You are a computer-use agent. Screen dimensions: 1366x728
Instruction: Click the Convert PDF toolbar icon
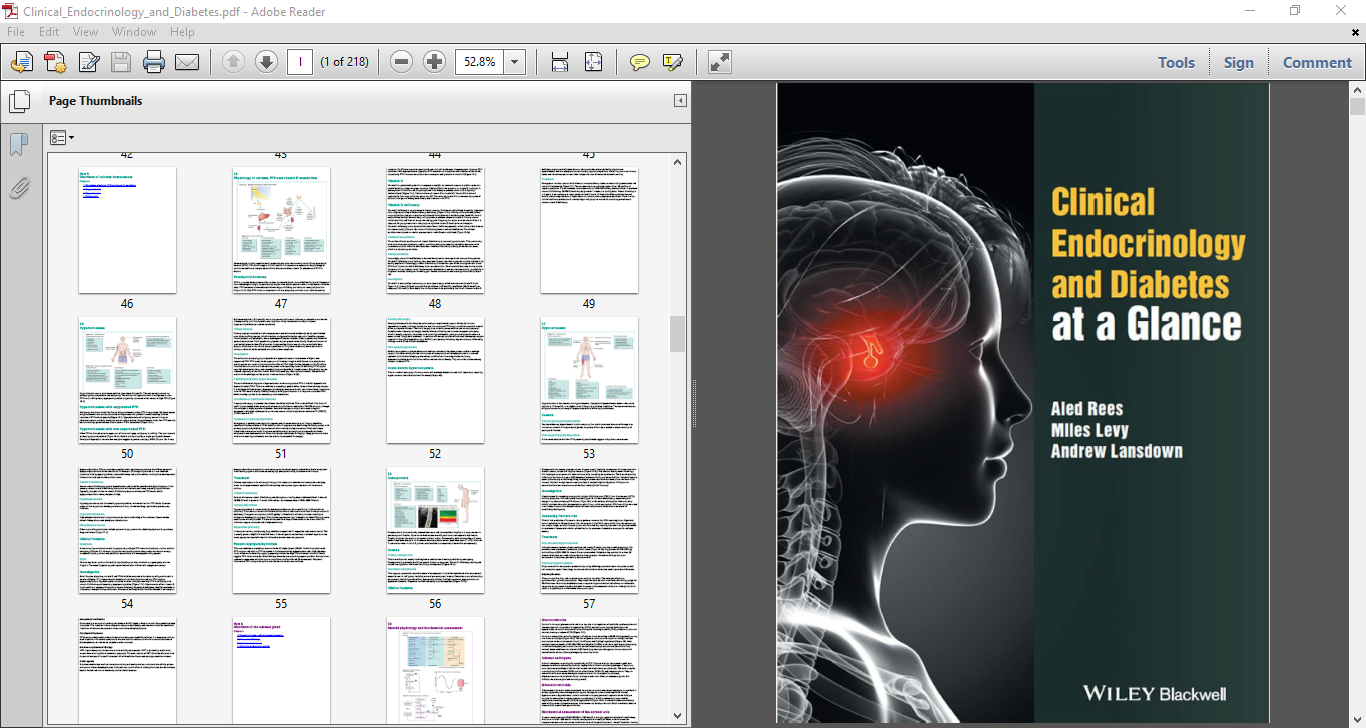coord(55,62)
